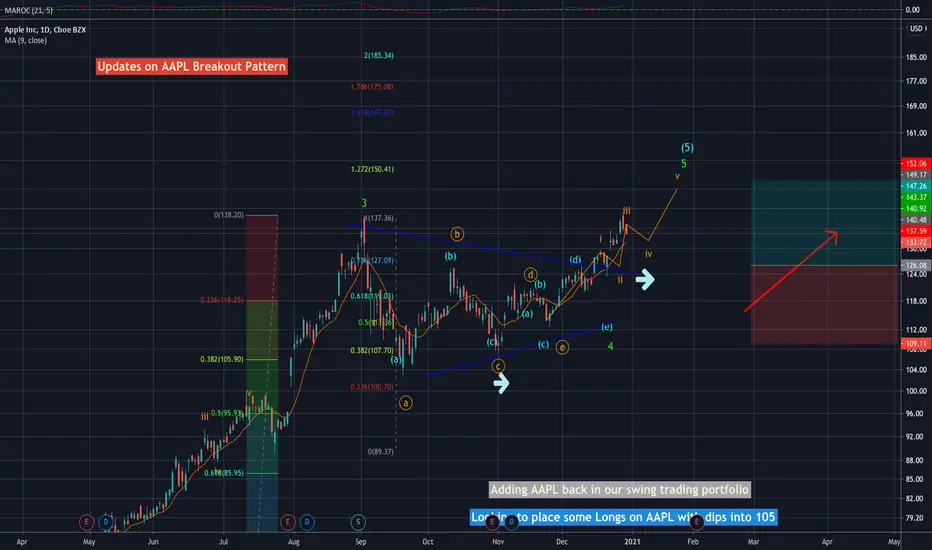This screenshot has height=550, width=932.
Task: Select the 1.618(167.01) Fibonacci label
Action: [x=373, y=112]
